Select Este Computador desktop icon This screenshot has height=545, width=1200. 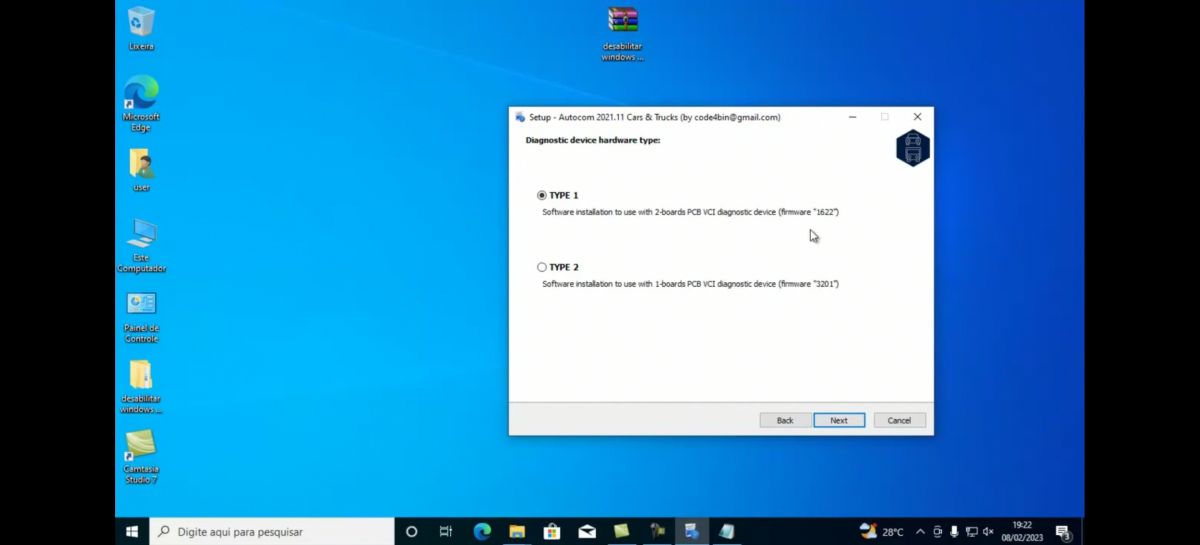[x=141, y=245]
